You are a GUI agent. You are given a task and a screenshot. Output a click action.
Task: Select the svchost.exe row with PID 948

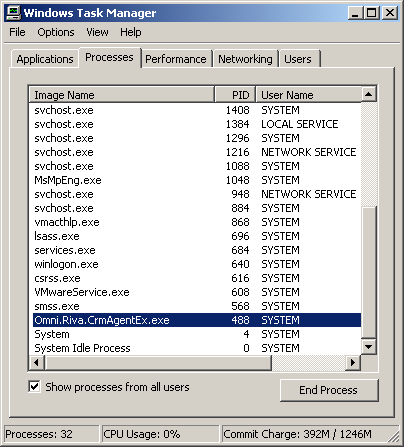point(197,194)
